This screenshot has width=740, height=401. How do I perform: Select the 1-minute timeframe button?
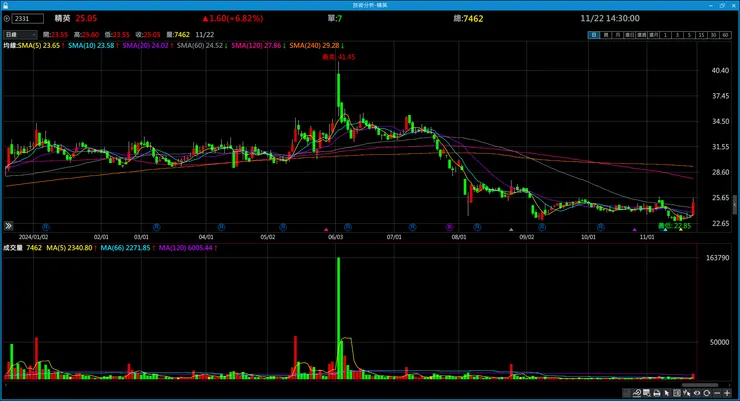pos(665,35)
